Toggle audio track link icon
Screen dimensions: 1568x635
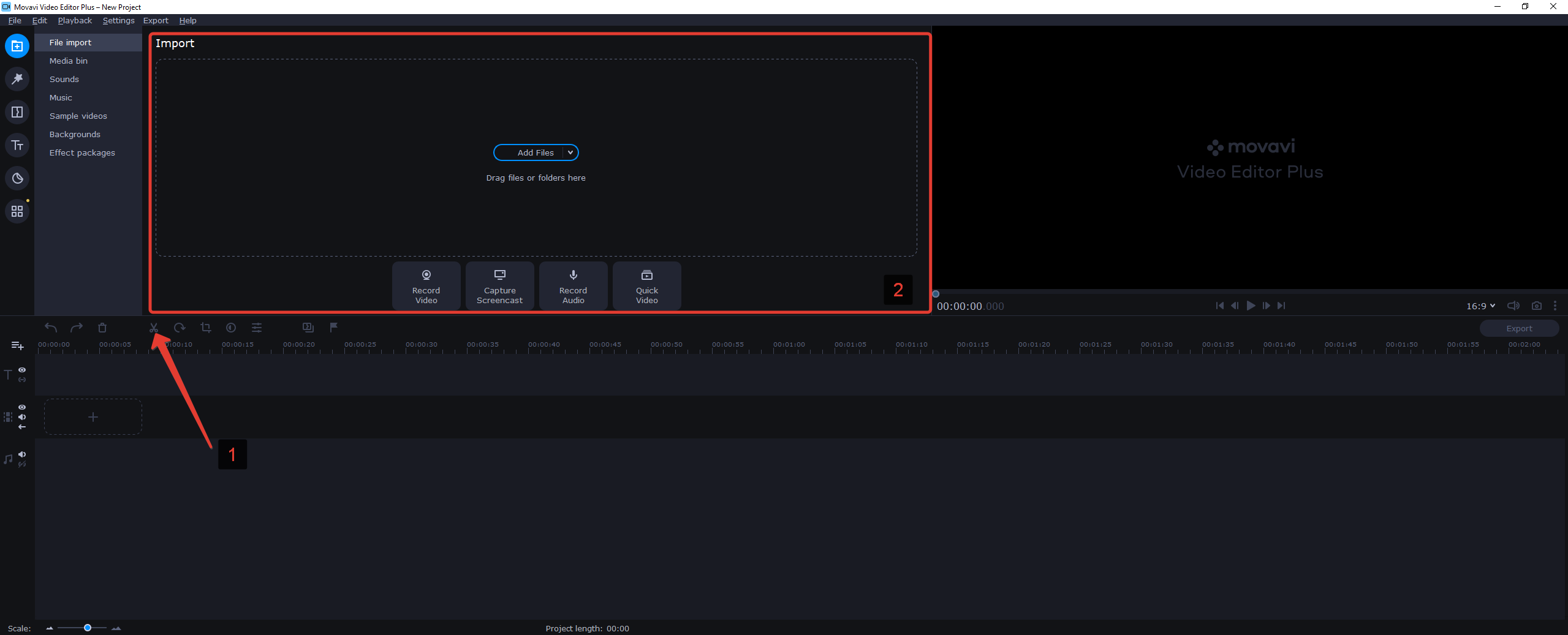tap(22, 464)
